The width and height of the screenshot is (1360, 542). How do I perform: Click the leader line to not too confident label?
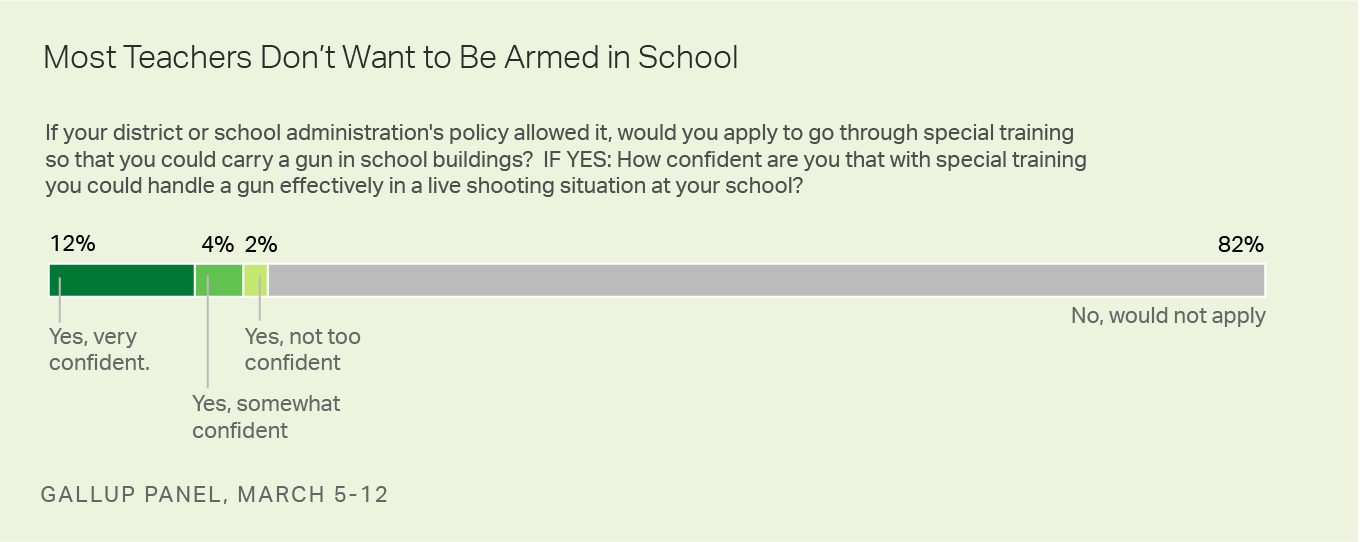[259, 300]
